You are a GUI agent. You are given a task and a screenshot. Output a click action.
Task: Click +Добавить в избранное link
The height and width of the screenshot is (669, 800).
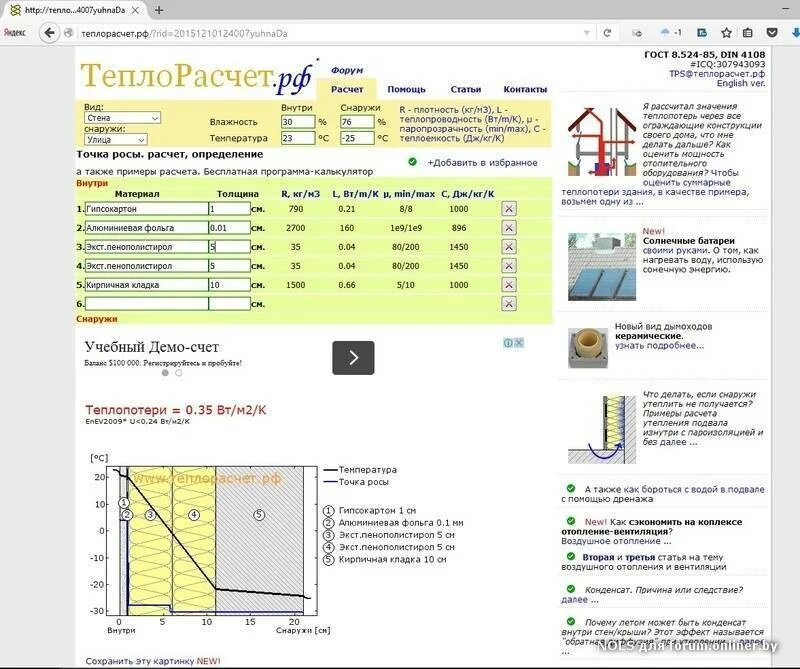(x=482, y=163)
